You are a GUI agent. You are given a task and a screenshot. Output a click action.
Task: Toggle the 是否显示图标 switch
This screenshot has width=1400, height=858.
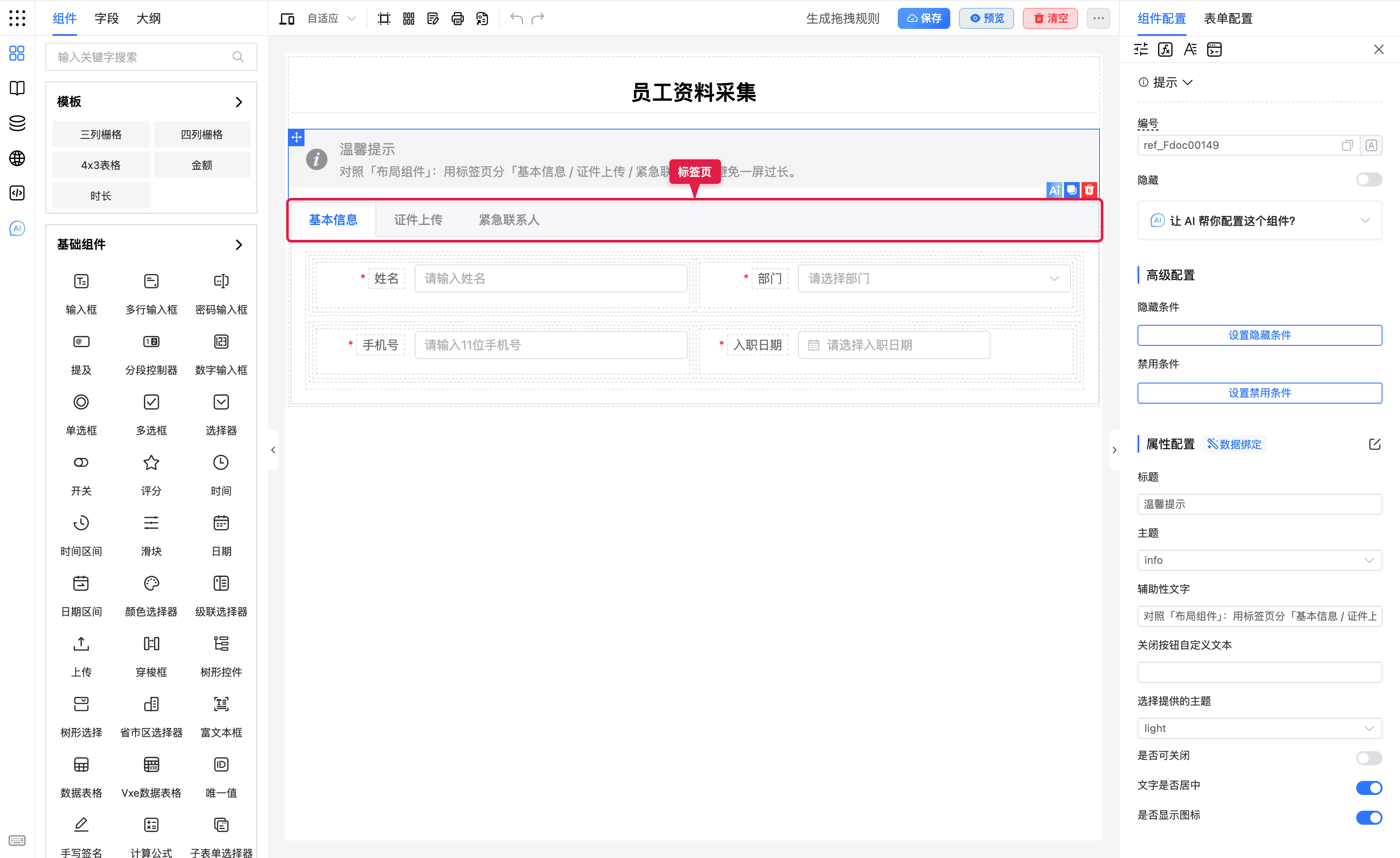pyautogui.click(x=1369, y=817)
